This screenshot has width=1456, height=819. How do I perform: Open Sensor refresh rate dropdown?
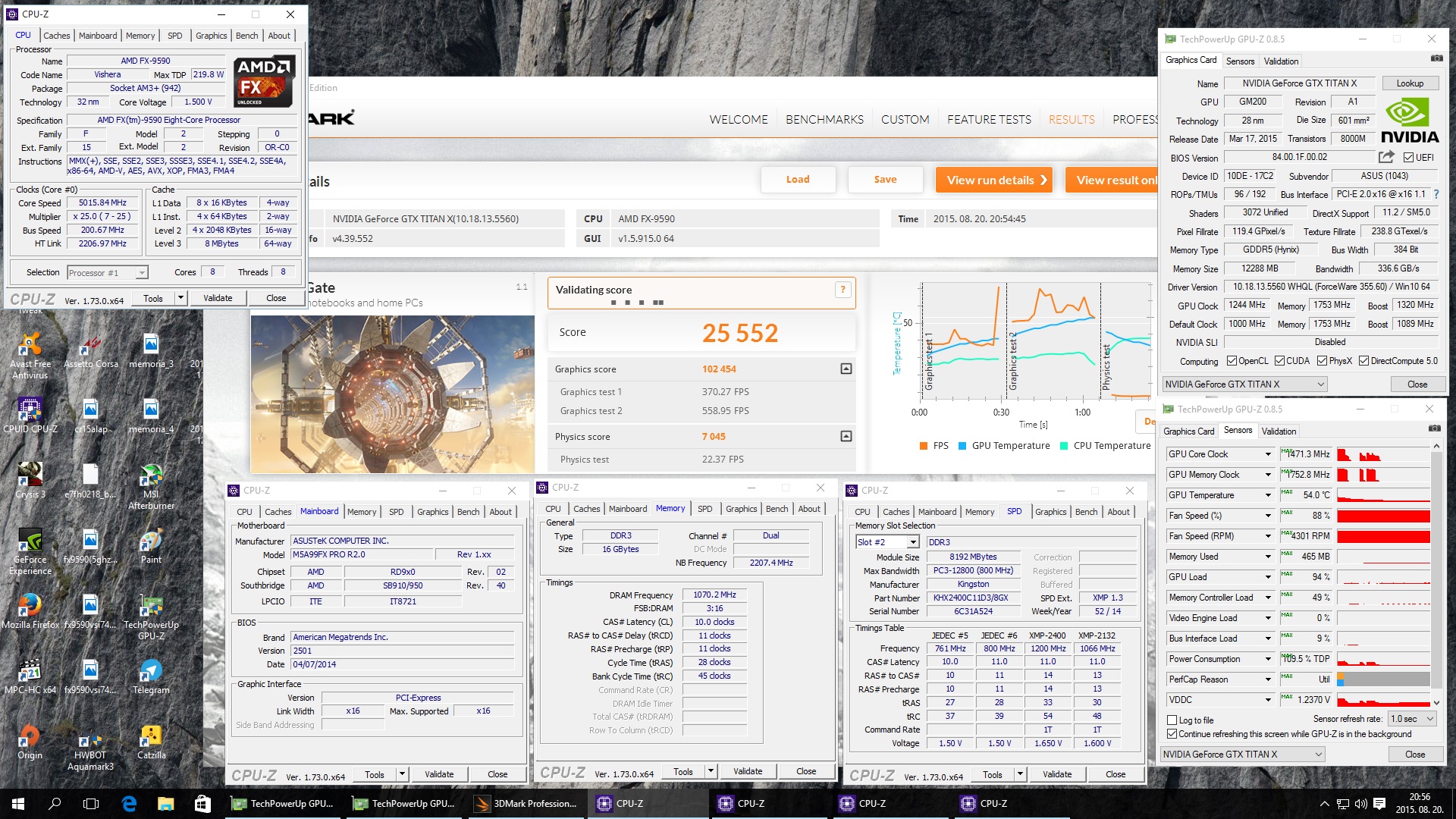tap(1412, 719)
